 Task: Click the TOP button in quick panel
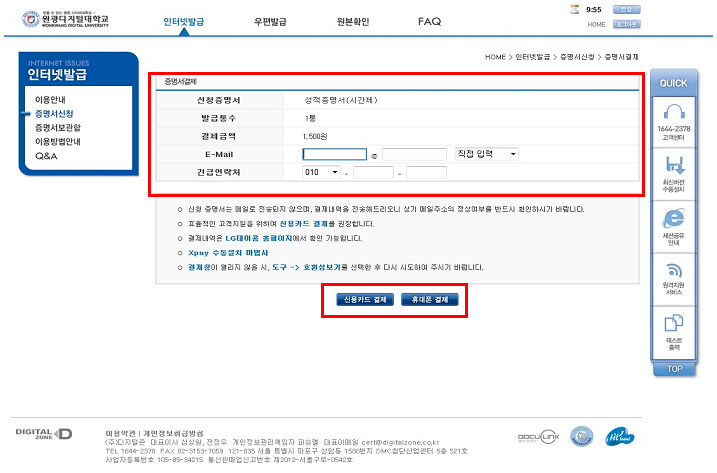(674, 369)
